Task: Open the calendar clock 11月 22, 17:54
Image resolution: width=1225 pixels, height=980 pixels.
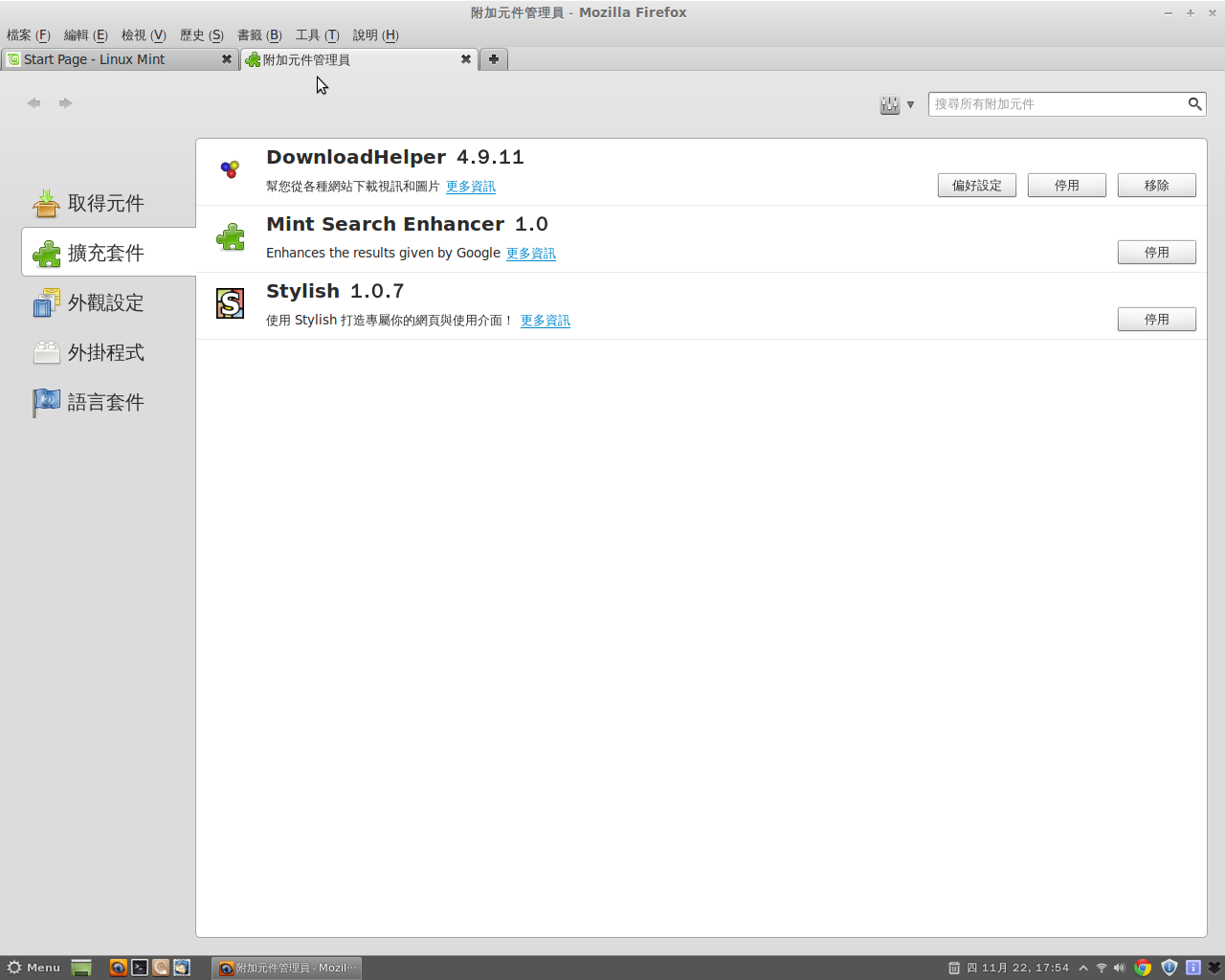Action: click(1017, 968)
